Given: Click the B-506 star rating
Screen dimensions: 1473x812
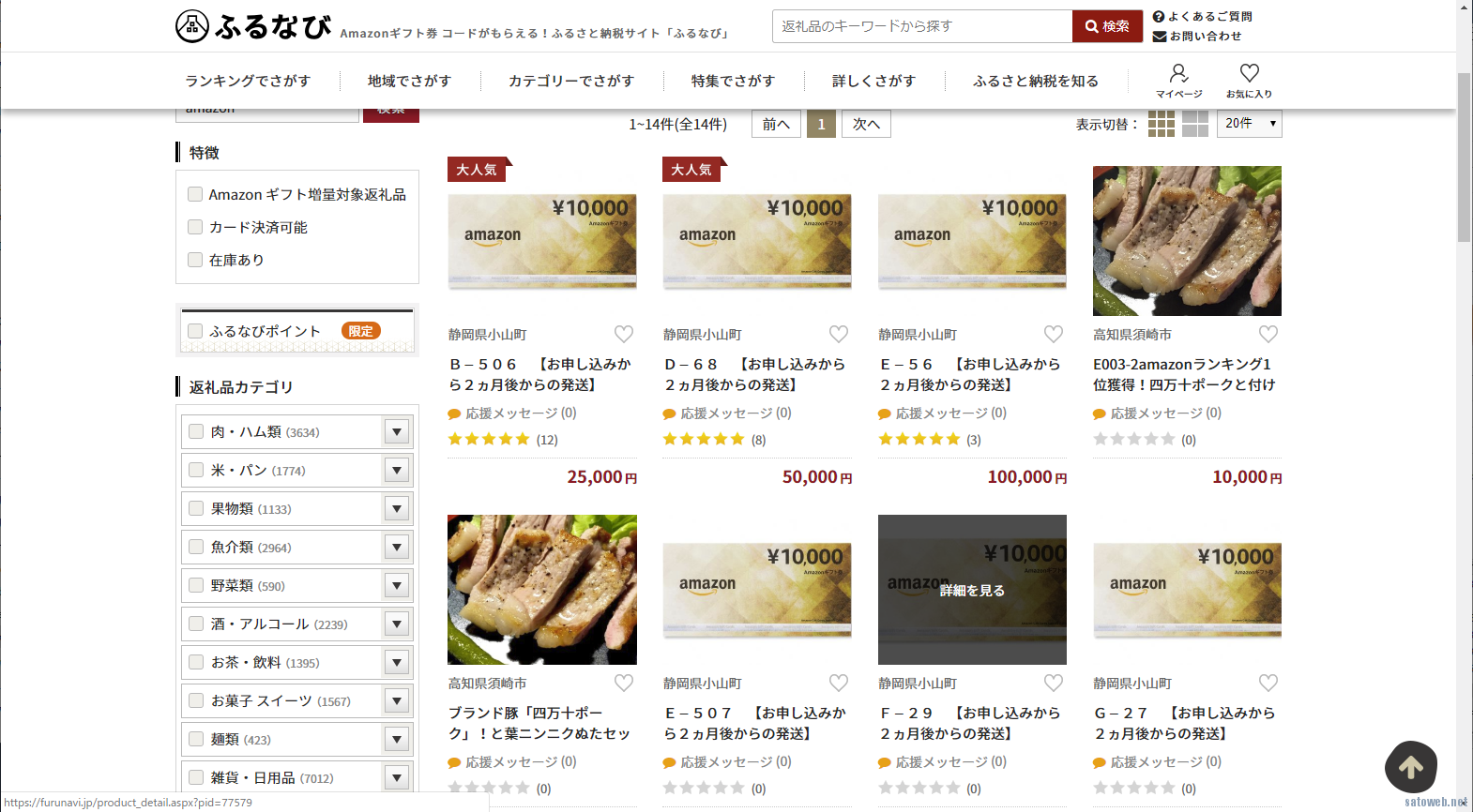Looking at the screenshot, I should point(489,439).
